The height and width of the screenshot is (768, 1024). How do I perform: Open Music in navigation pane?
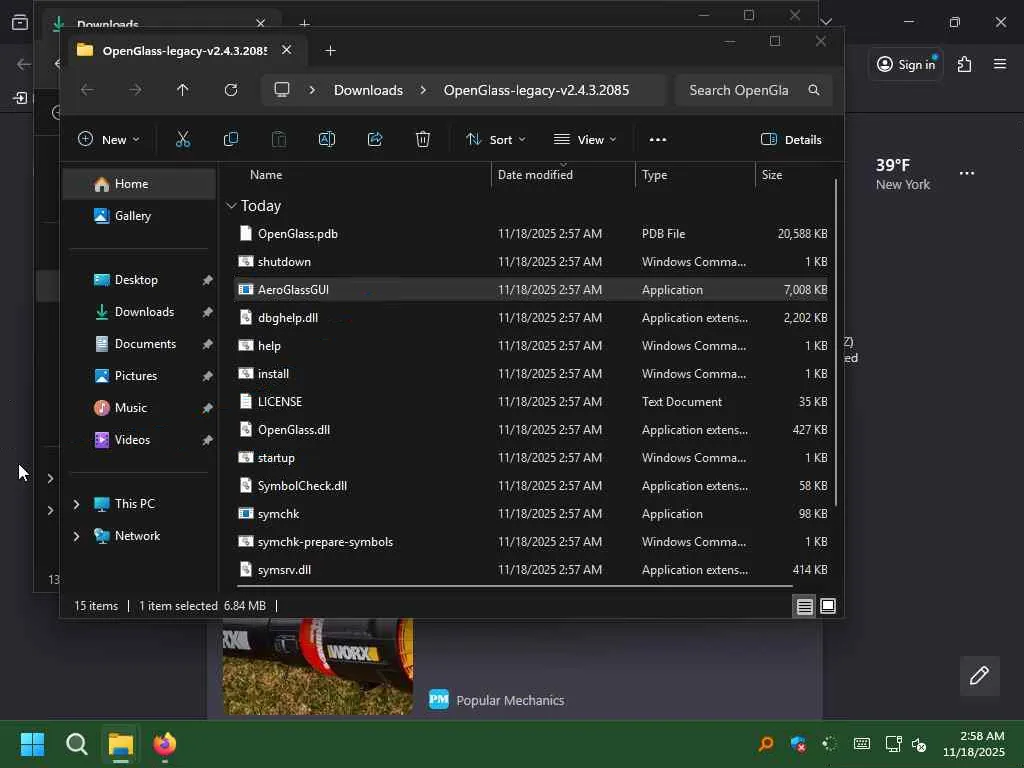tap(139, 408)
